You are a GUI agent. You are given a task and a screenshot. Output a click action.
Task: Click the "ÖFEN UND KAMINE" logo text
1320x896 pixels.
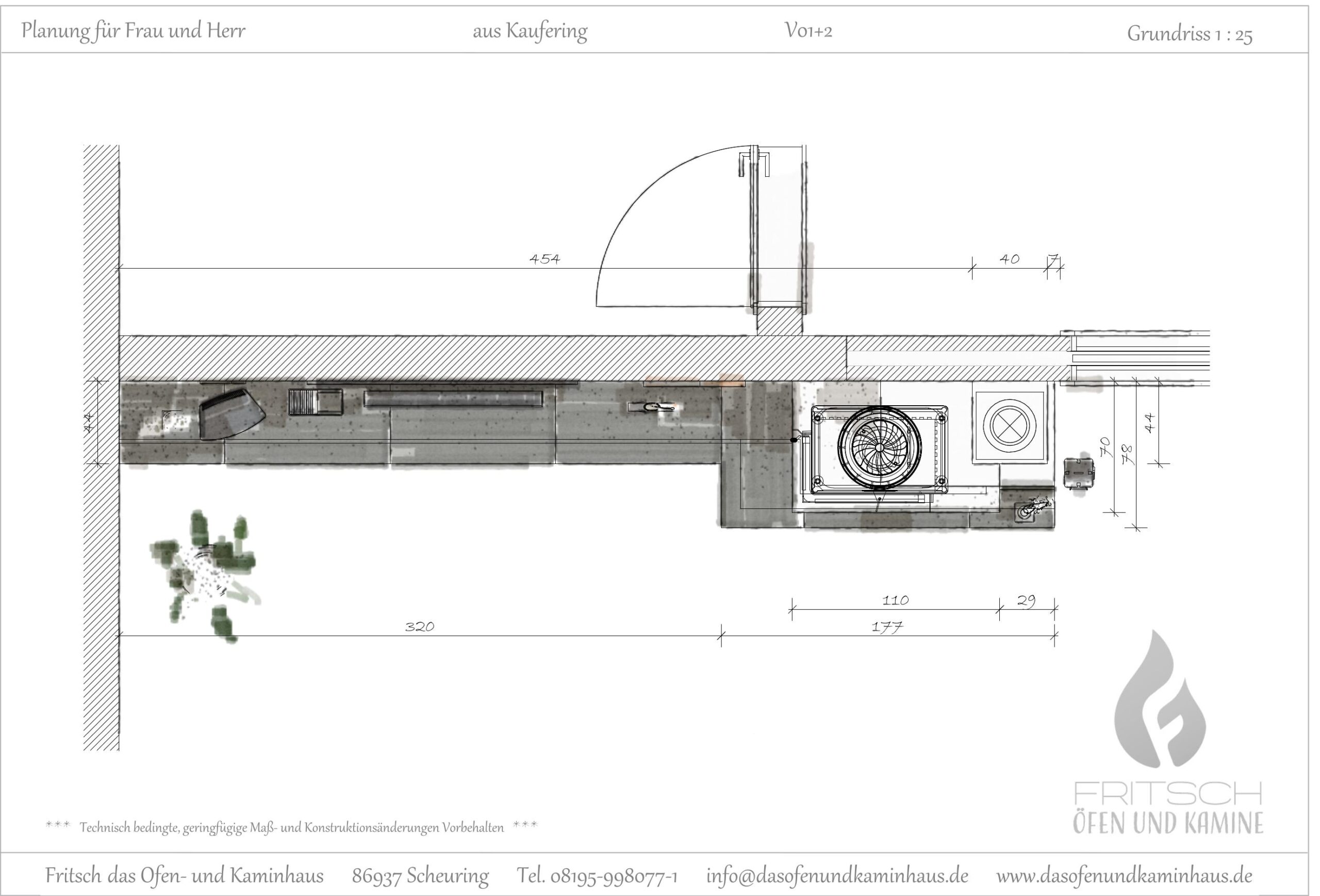tap(1168, 823)
